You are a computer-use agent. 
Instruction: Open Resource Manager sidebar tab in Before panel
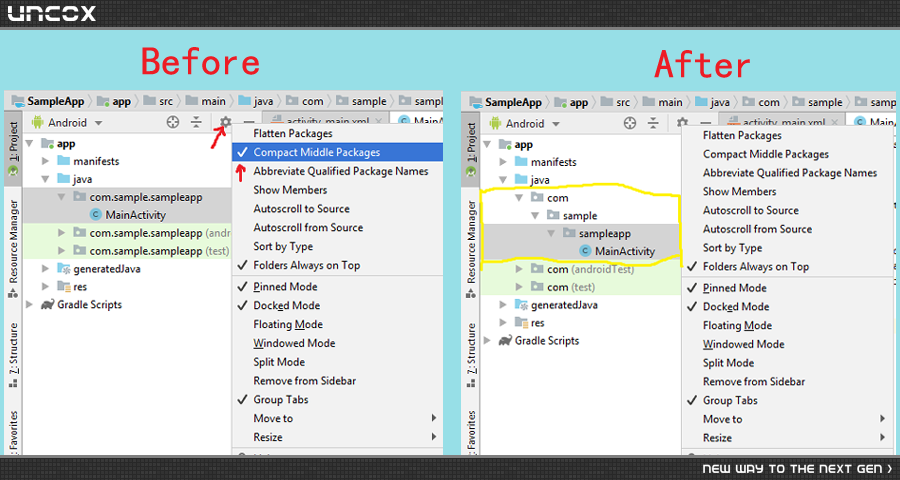pos(13,248)
